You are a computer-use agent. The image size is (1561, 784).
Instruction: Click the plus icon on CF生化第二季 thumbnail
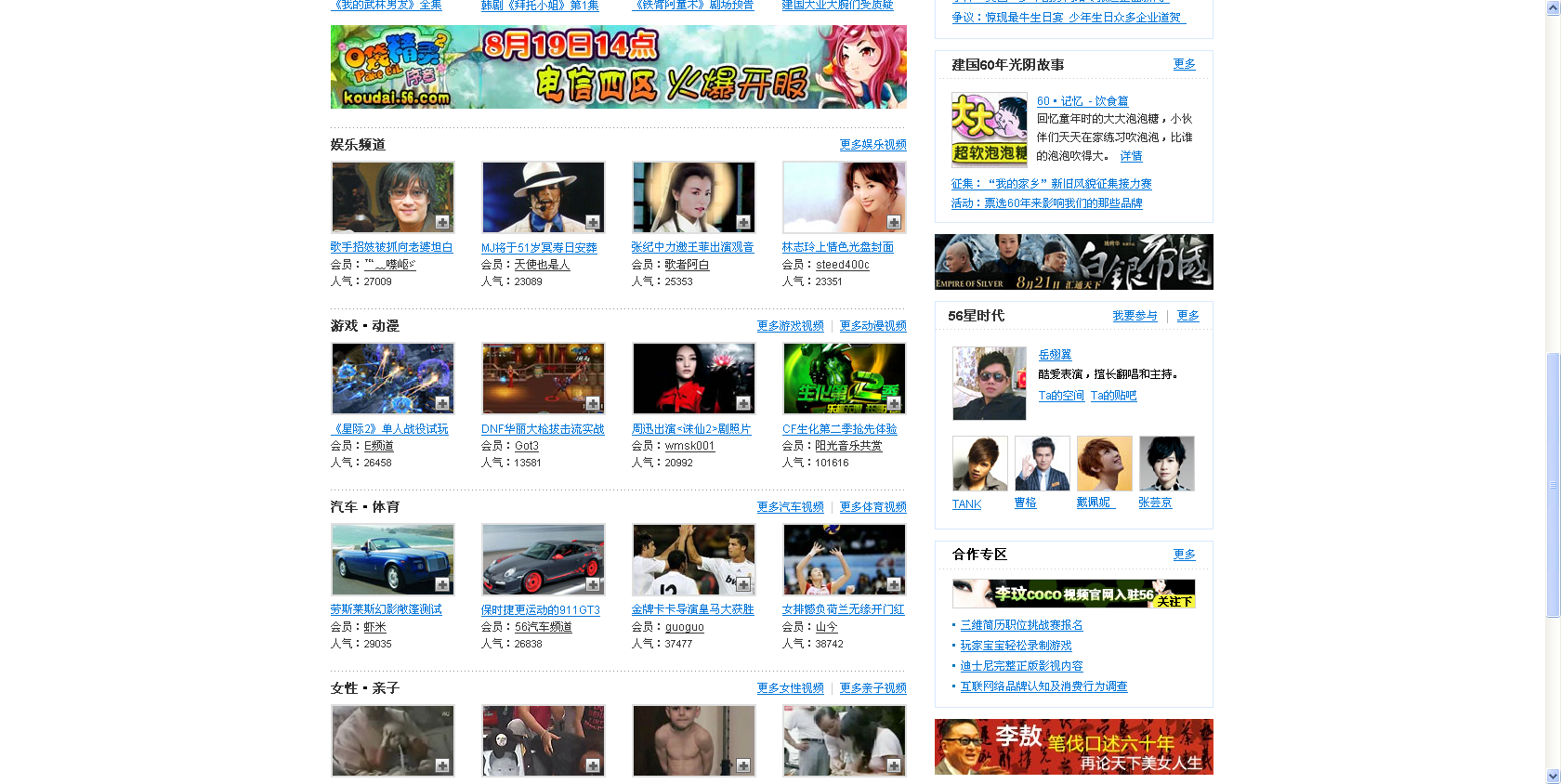[x=894, y=404]
